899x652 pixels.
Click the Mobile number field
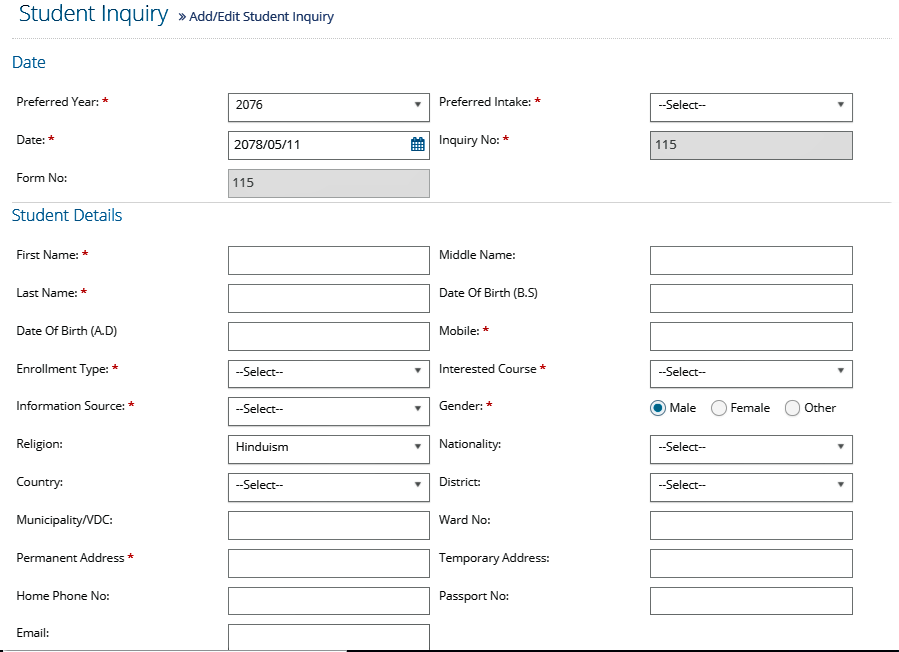(x=751, y=336)
